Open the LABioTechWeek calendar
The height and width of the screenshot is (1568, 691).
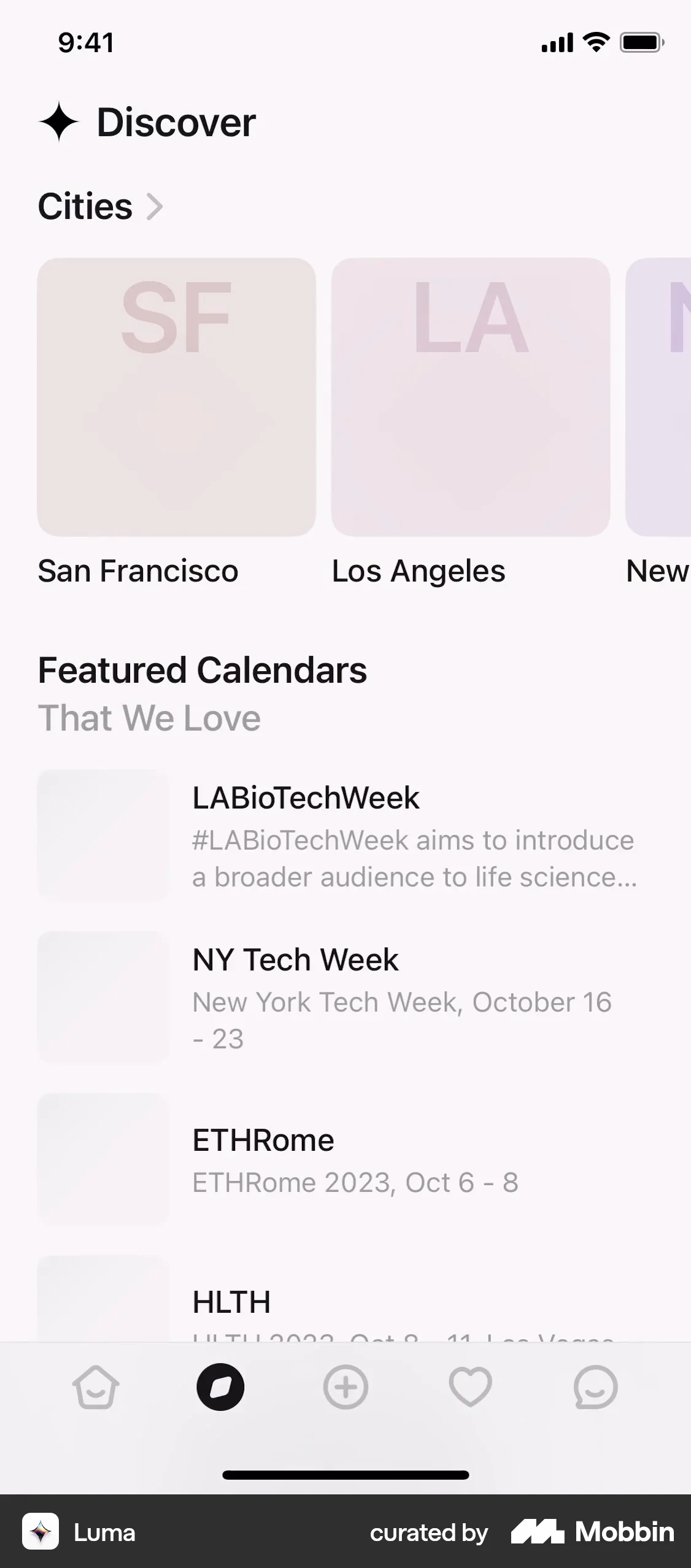(x=306, y=798)
